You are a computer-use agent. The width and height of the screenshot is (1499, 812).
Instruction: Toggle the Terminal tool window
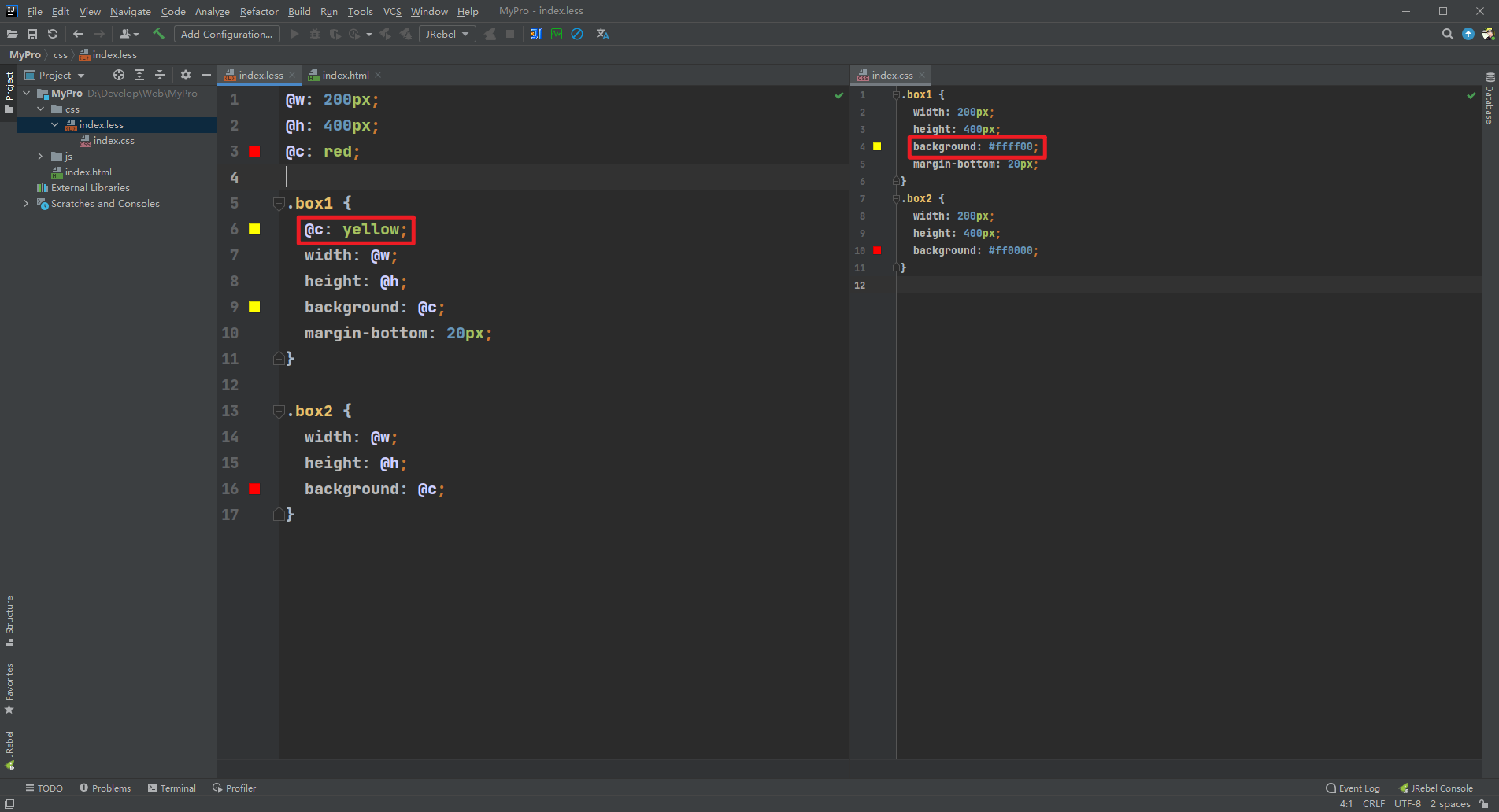172,788
